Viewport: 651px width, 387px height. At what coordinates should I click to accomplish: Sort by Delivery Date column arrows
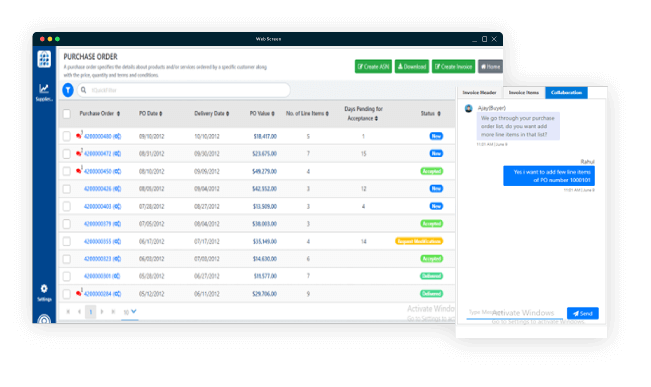(x=228, y=114)
